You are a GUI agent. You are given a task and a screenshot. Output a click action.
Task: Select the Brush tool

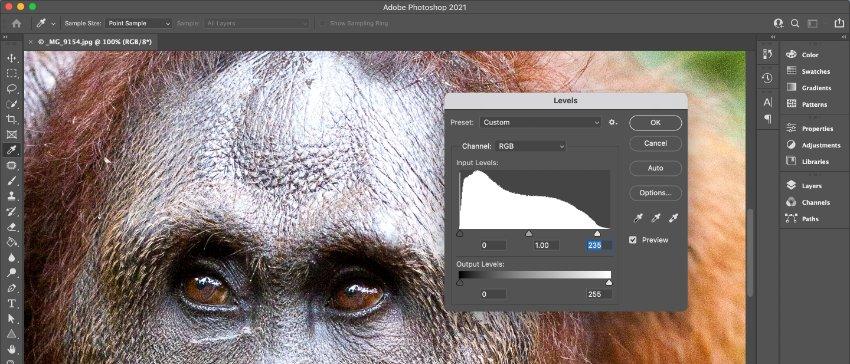(x=11, y=181)
